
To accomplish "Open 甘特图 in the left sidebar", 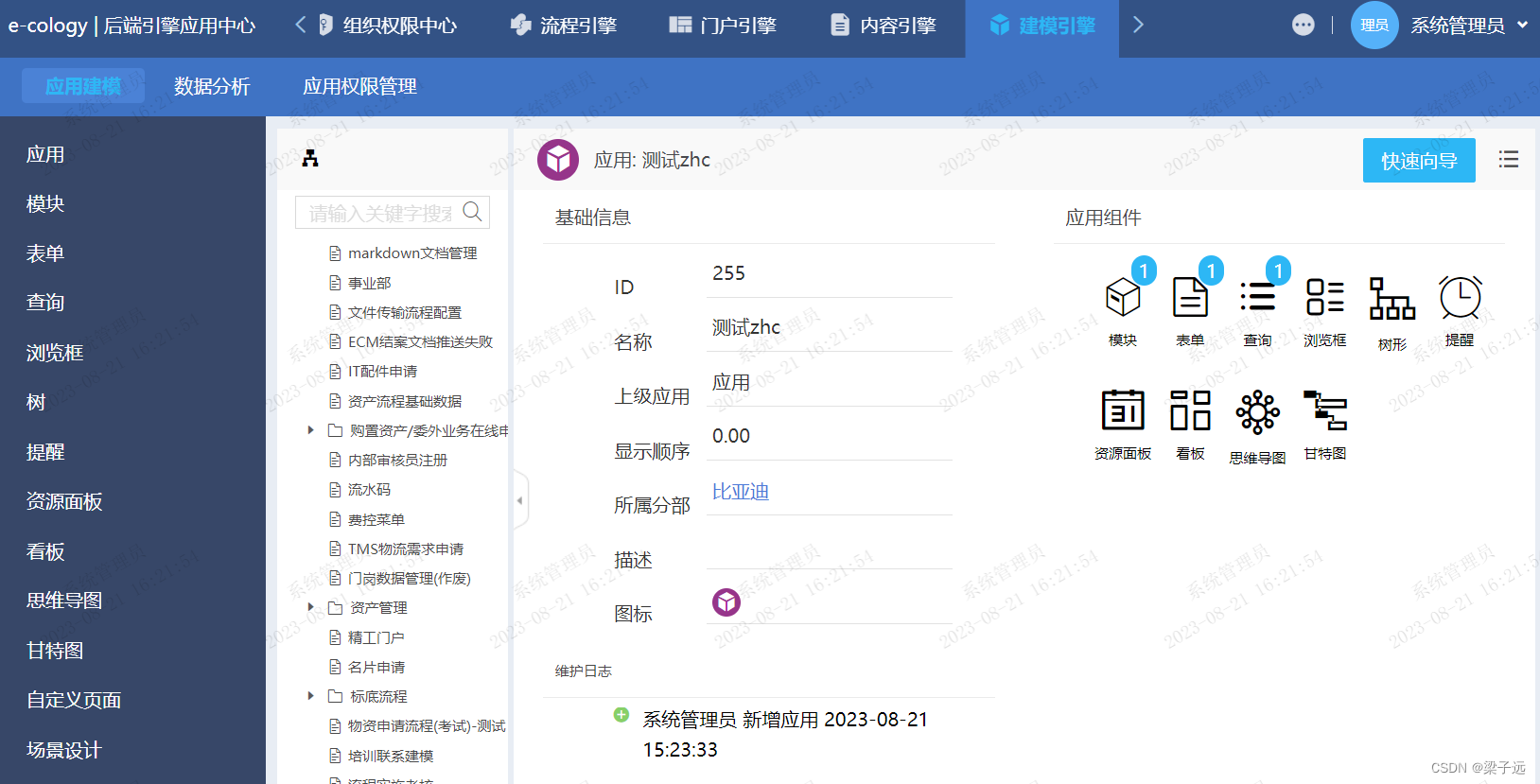I will coord(55,651).
